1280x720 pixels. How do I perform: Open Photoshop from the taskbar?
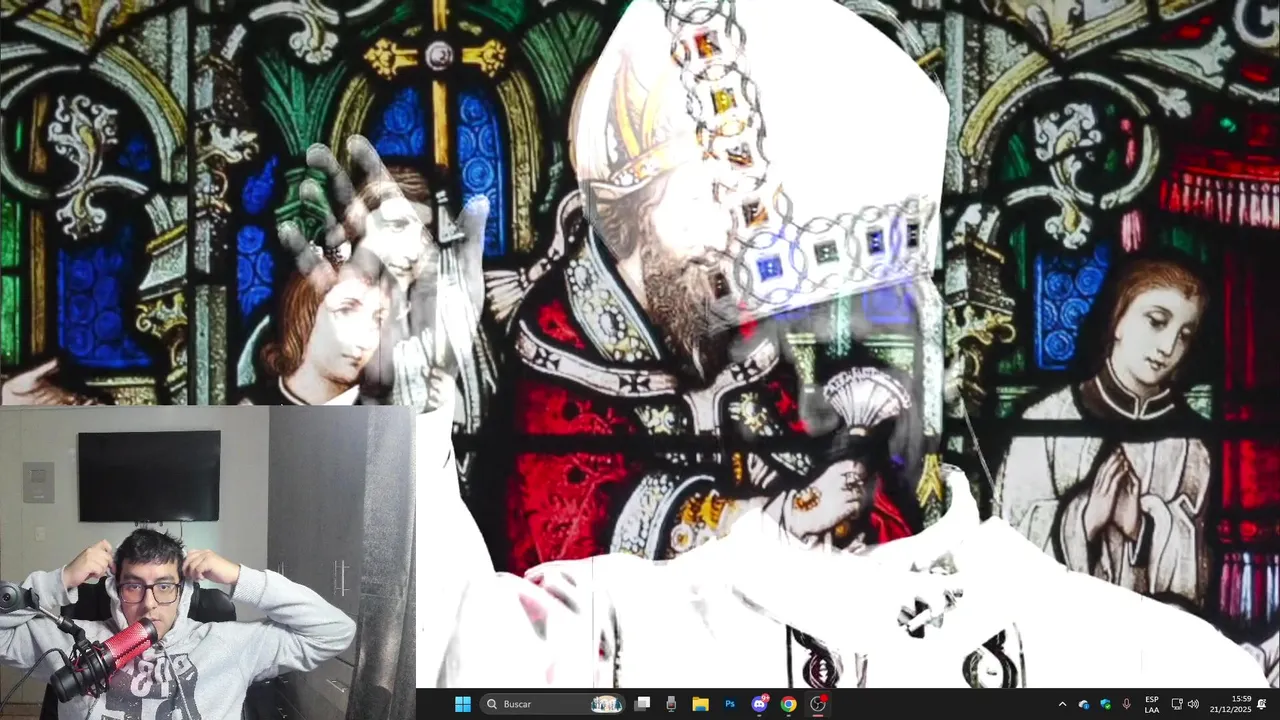(x=730, y=704)
